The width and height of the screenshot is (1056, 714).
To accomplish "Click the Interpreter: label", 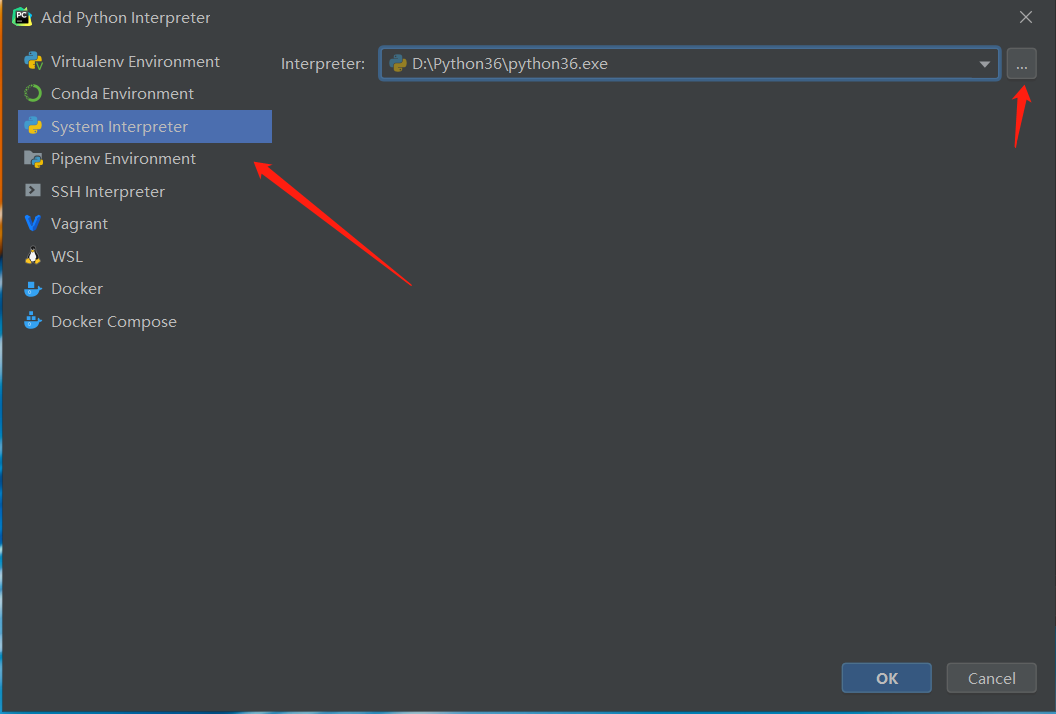I will click(323, 64).
